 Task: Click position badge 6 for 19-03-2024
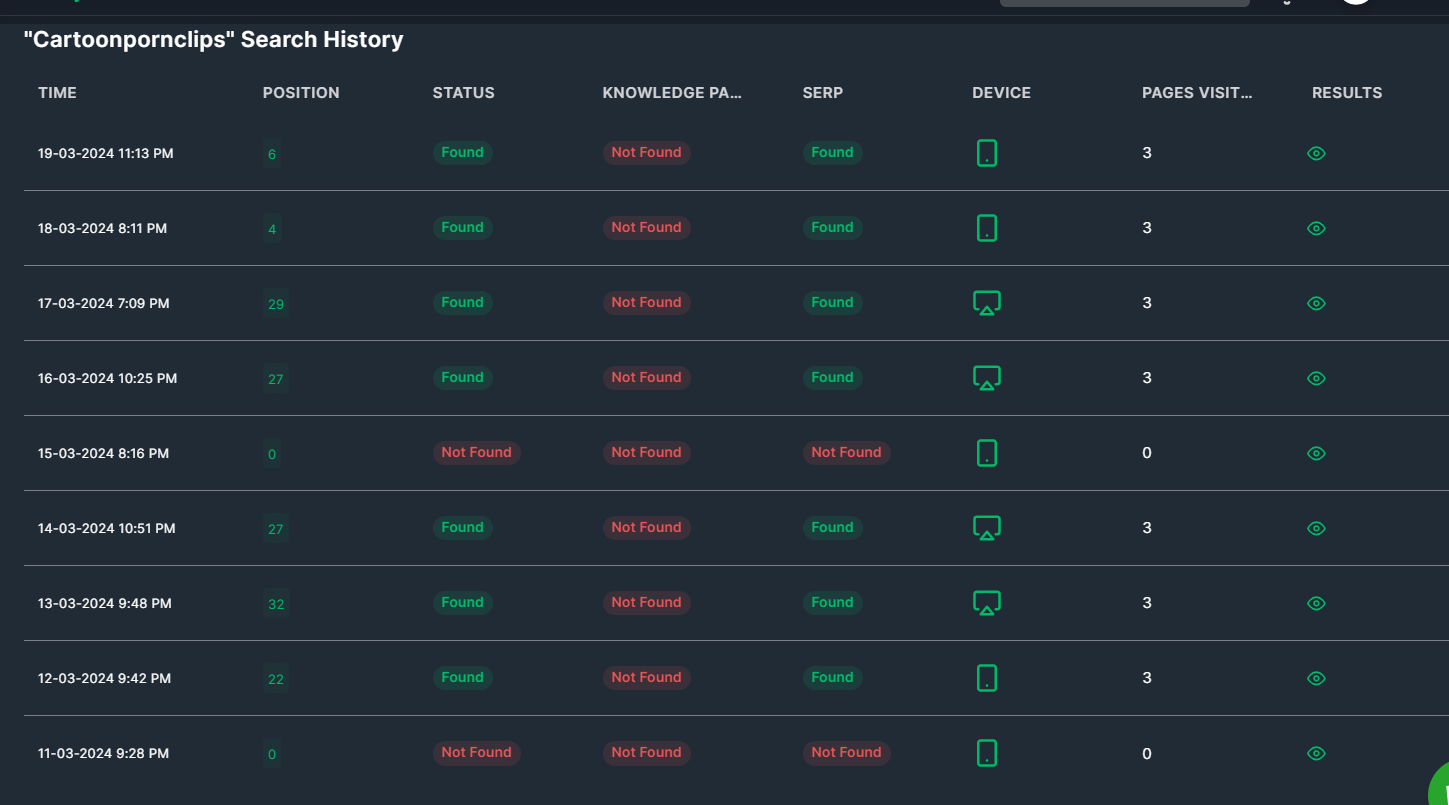pyautogui.click(x=272, y=154)
